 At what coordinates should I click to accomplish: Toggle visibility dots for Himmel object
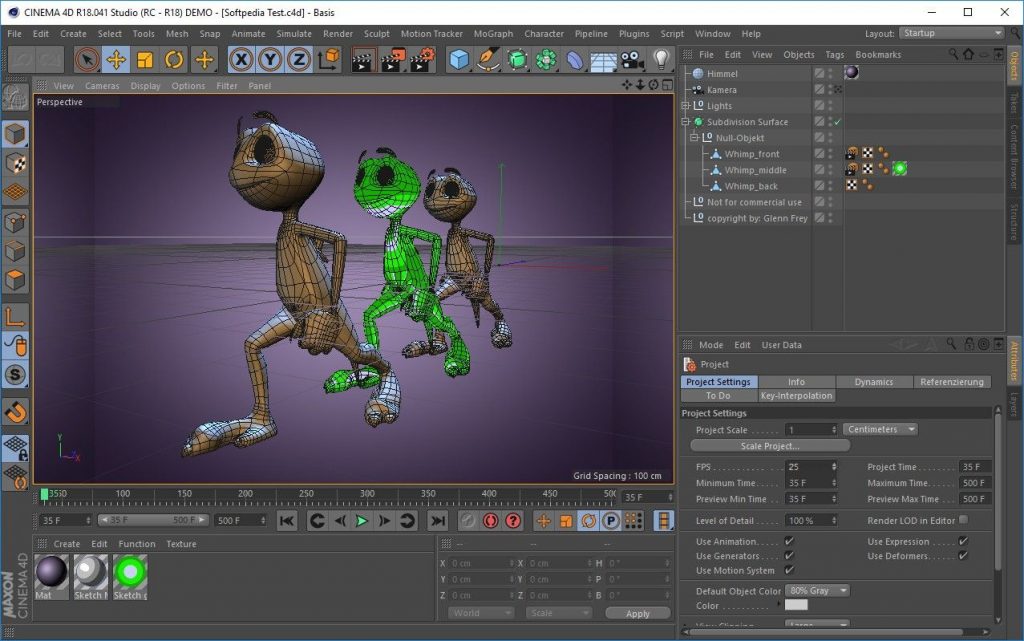click(831, 74)
